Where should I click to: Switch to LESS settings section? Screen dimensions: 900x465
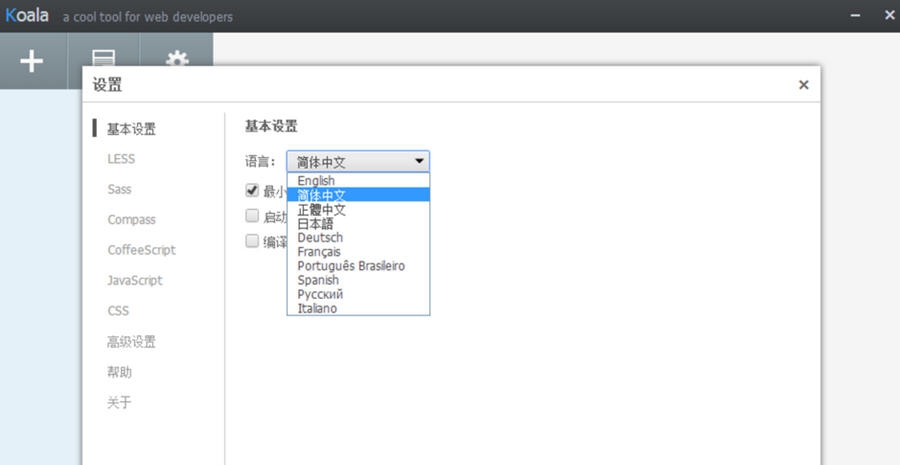tap(121, 159)
